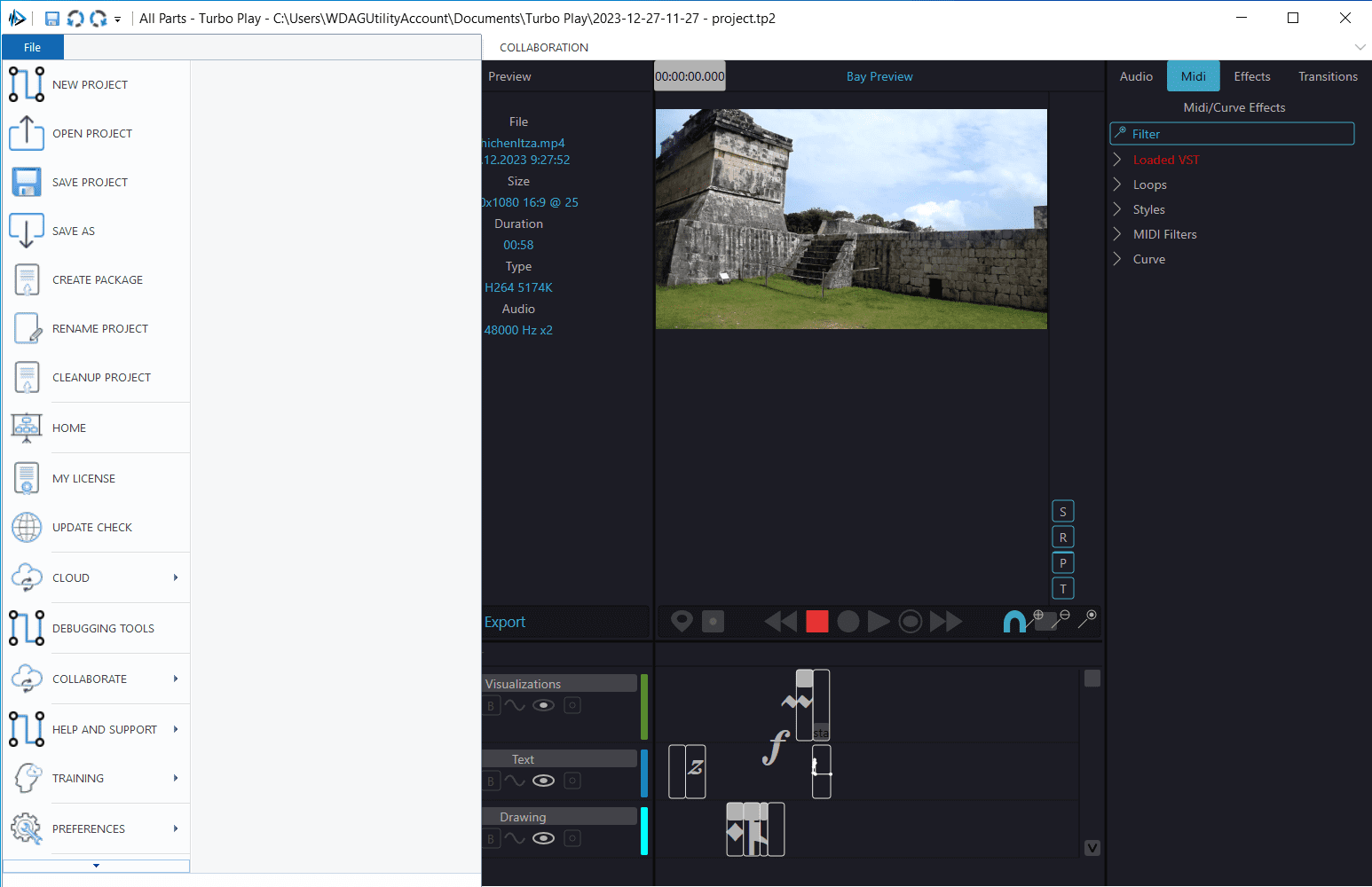Toggle the blue magnet snap icon
Screen dimensions: 1372x887
1013,622
